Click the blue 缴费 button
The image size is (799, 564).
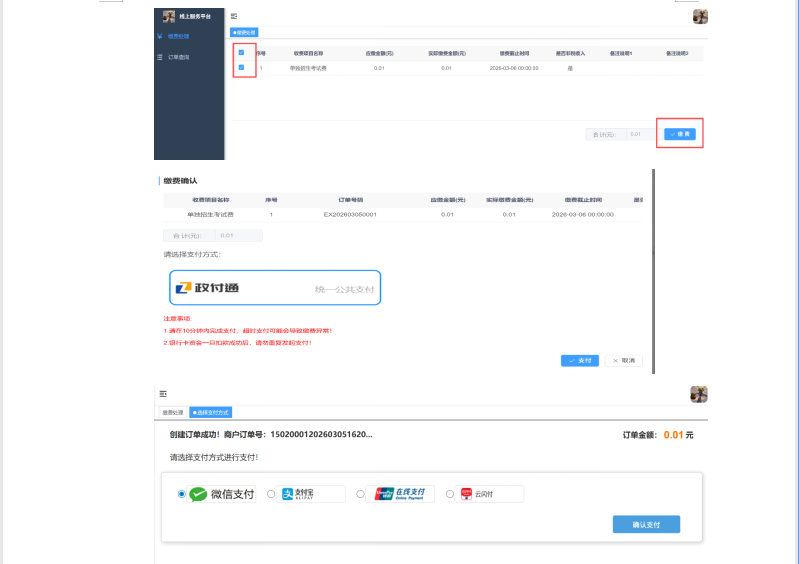coord(680,133)
